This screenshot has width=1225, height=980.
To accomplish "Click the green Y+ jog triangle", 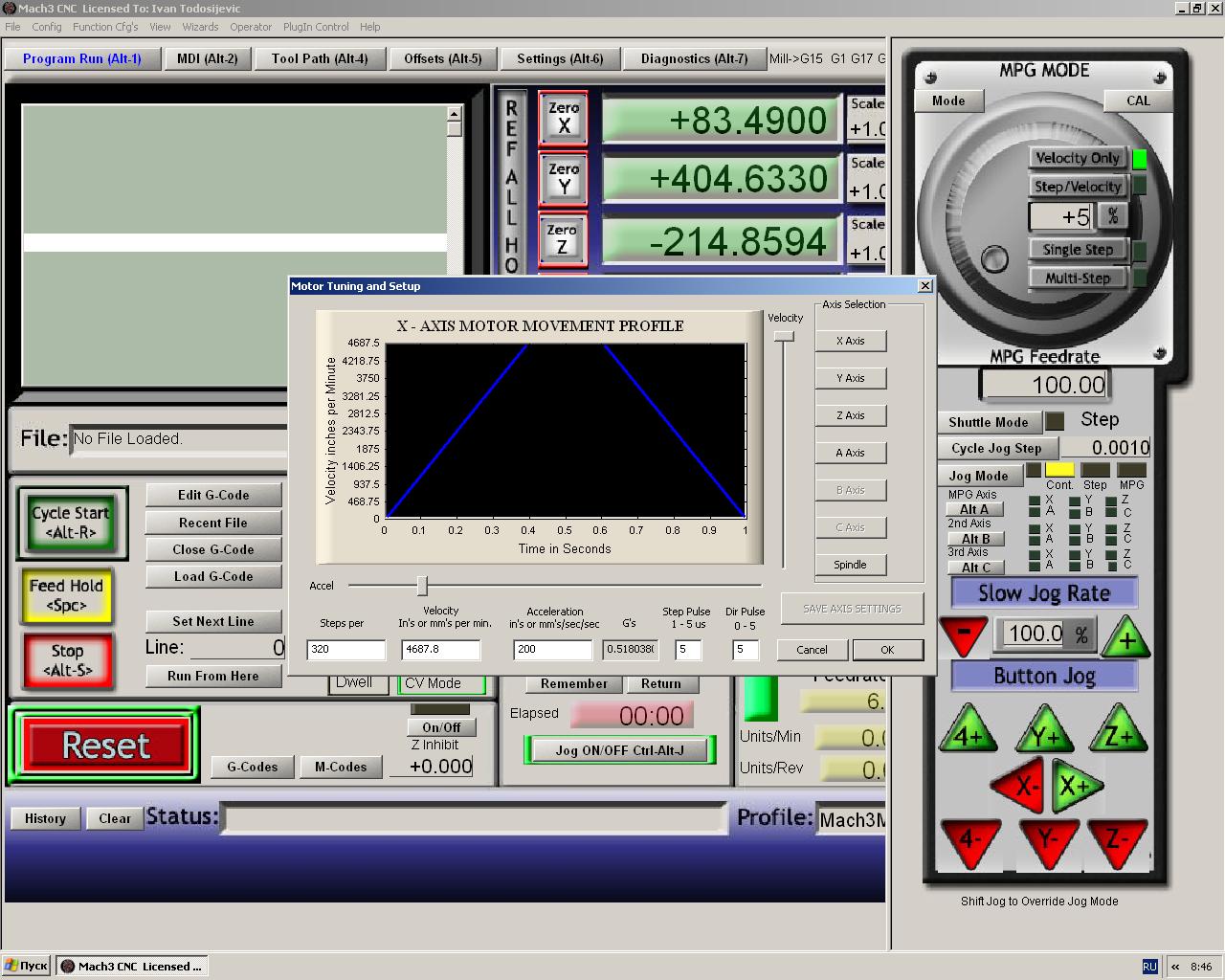I will coord(1044,731).
